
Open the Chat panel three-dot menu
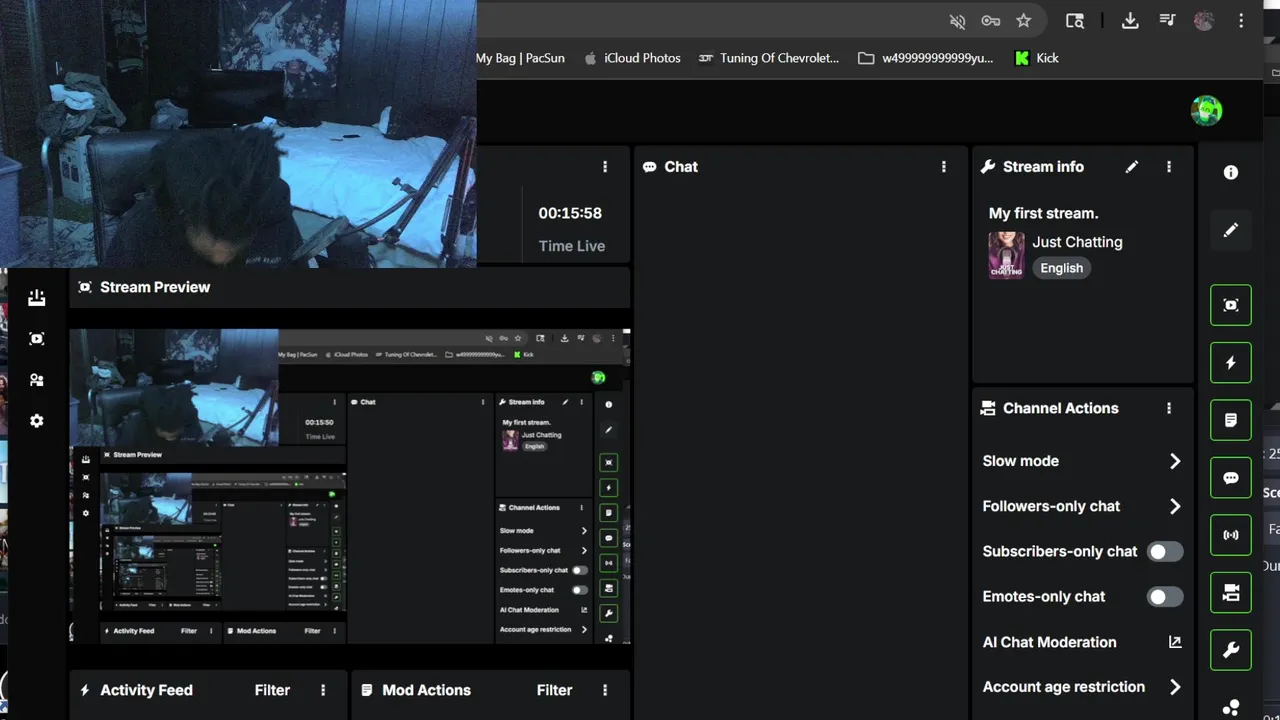(944, 167)
